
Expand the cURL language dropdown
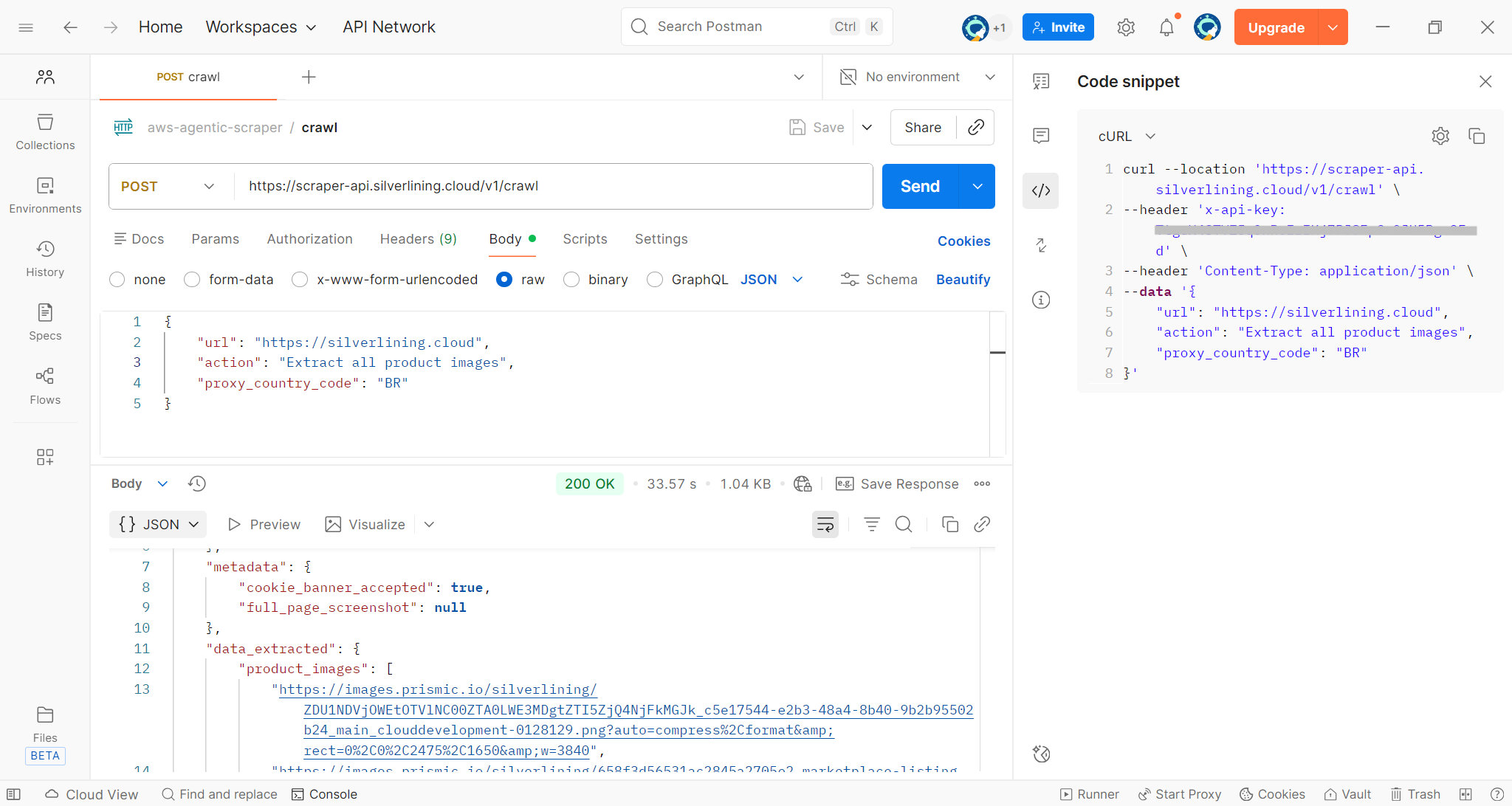tap(1127, 136)
